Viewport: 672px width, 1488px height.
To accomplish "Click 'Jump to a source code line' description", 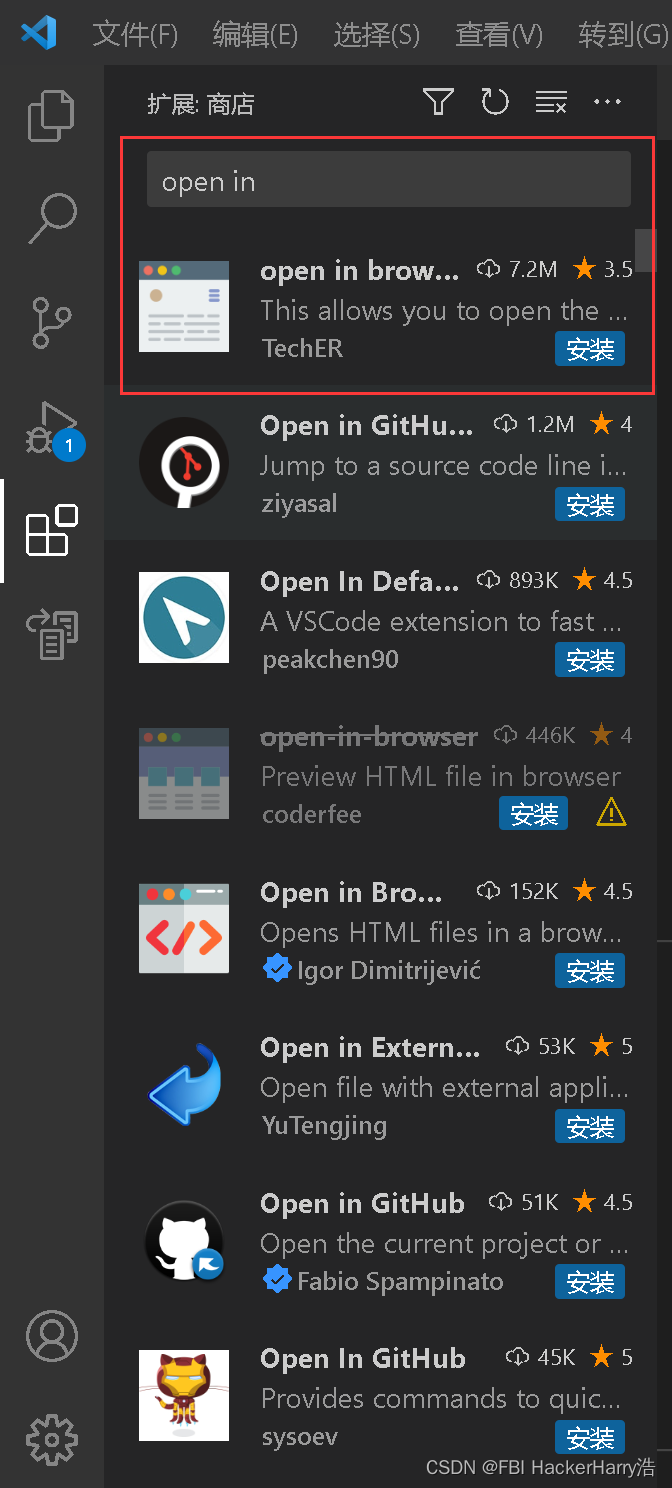I will click(444, 465).
